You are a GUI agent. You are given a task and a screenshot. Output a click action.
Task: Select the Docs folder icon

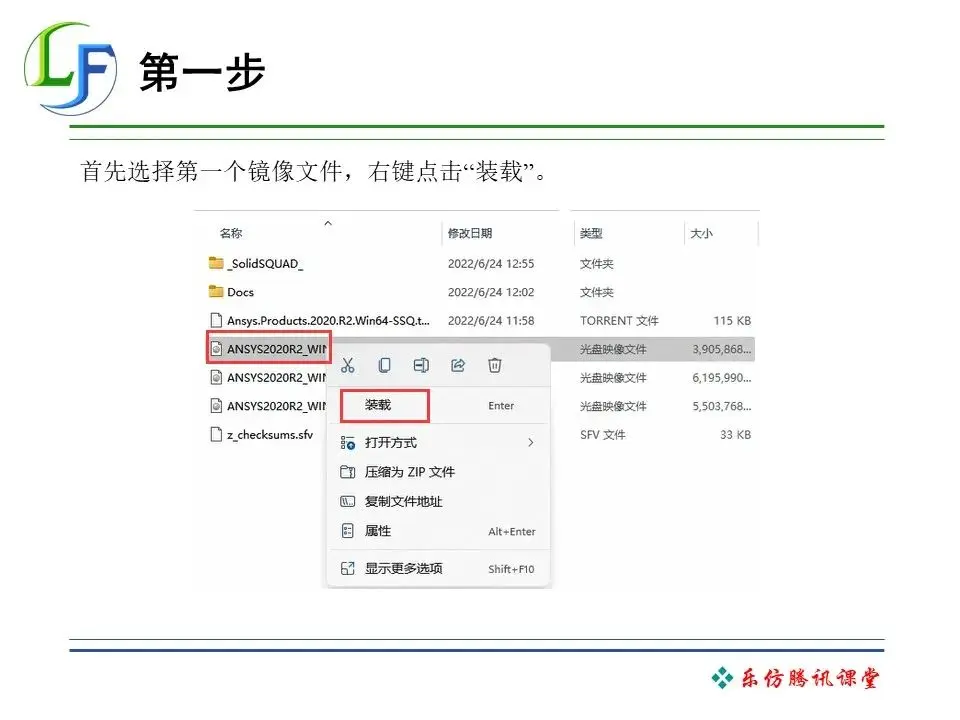click(x=216, y=291)
